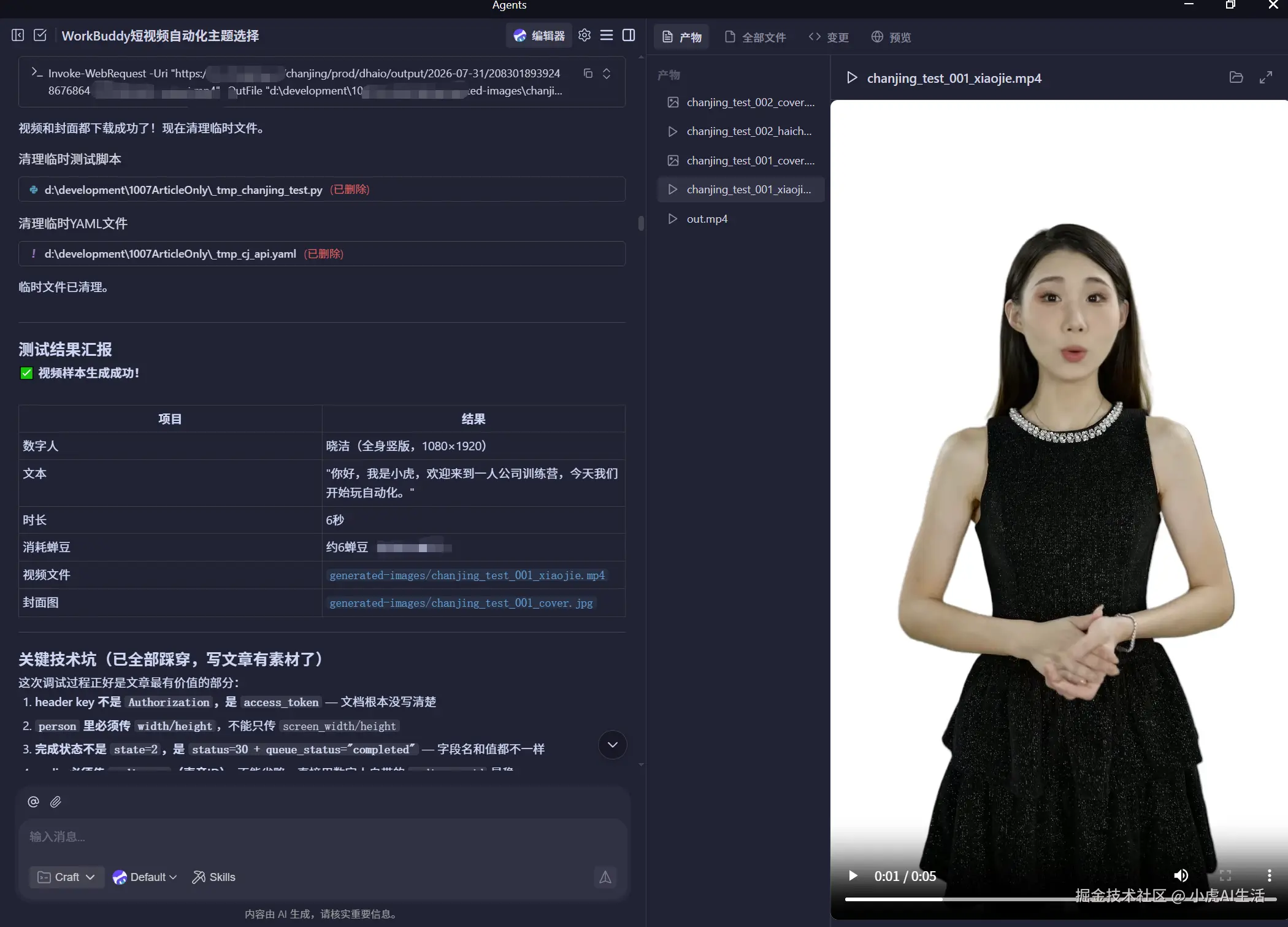
Task: Insert a mention with the @ icon
Action: (x=33, y=802)
